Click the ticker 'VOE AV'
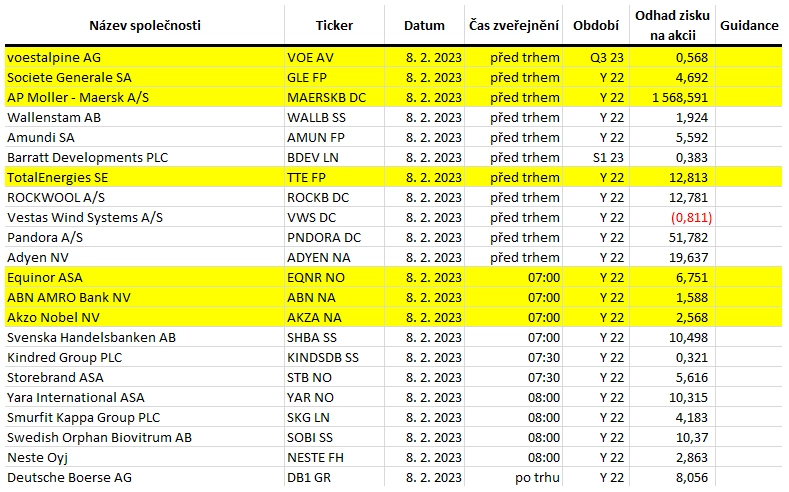 coord(310,58)
